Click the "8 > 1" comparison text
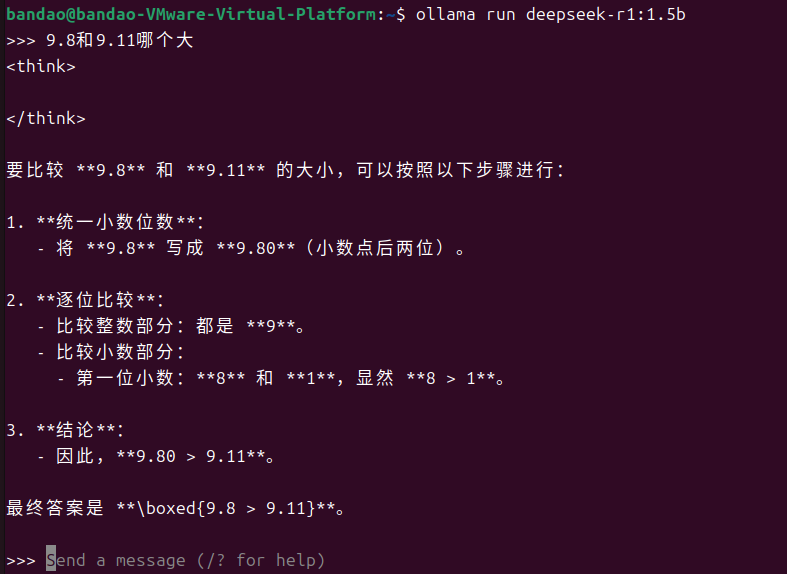This screenshot has height=574, width=787. pos(456,378)
